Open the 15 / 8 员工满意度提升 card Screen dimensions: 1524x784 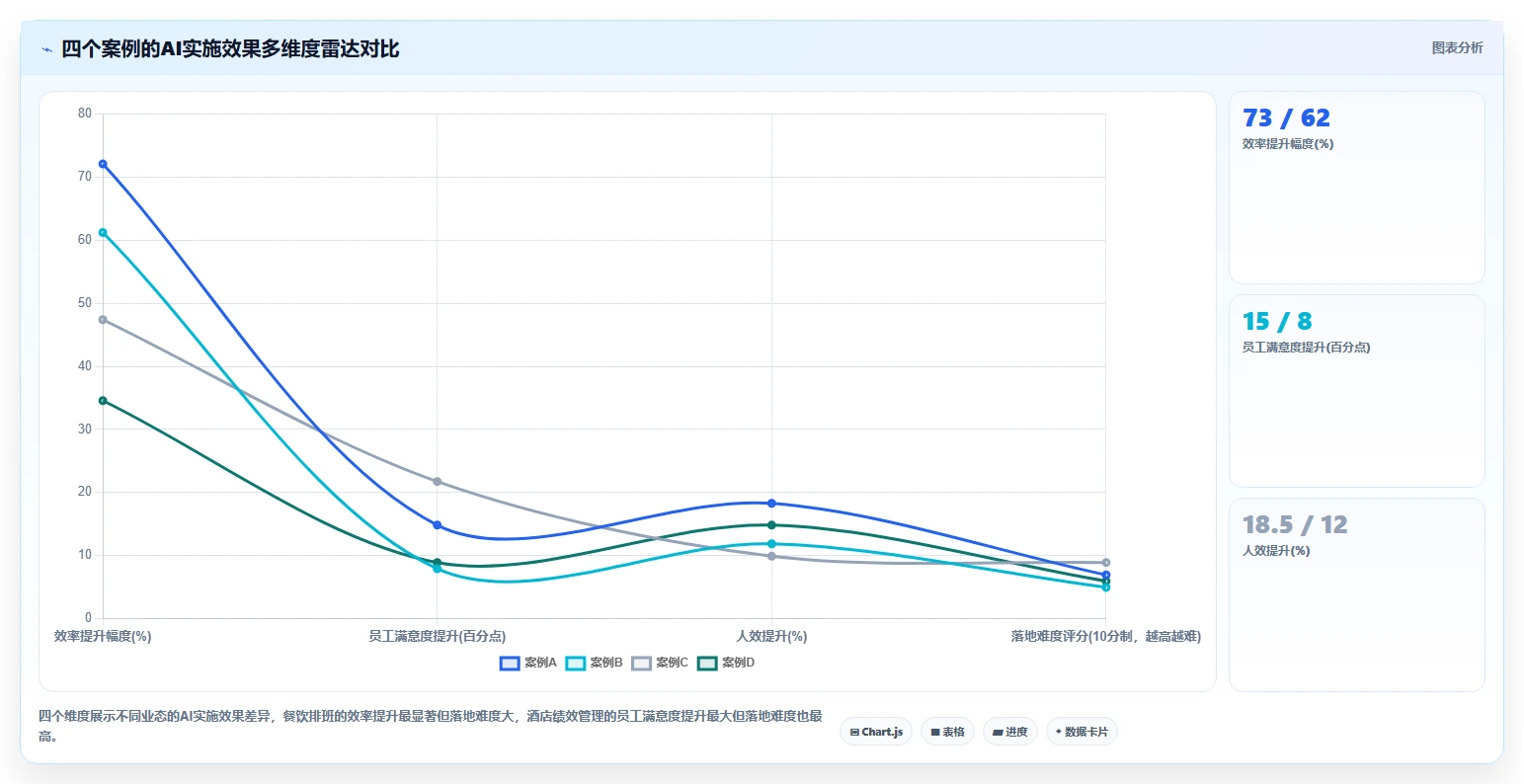pyautogui.click(x=1356, y=391)
